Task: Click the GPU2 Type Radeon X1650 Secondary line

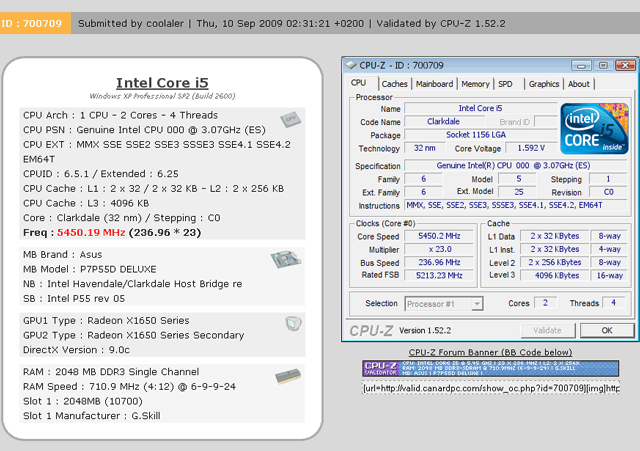Action: coord(133,335)
